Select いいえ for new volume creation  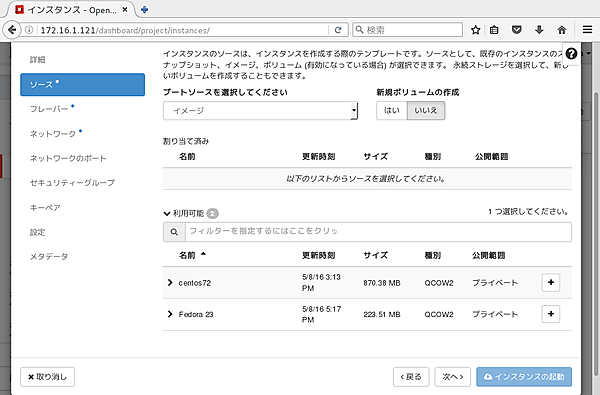click(426, 111)
